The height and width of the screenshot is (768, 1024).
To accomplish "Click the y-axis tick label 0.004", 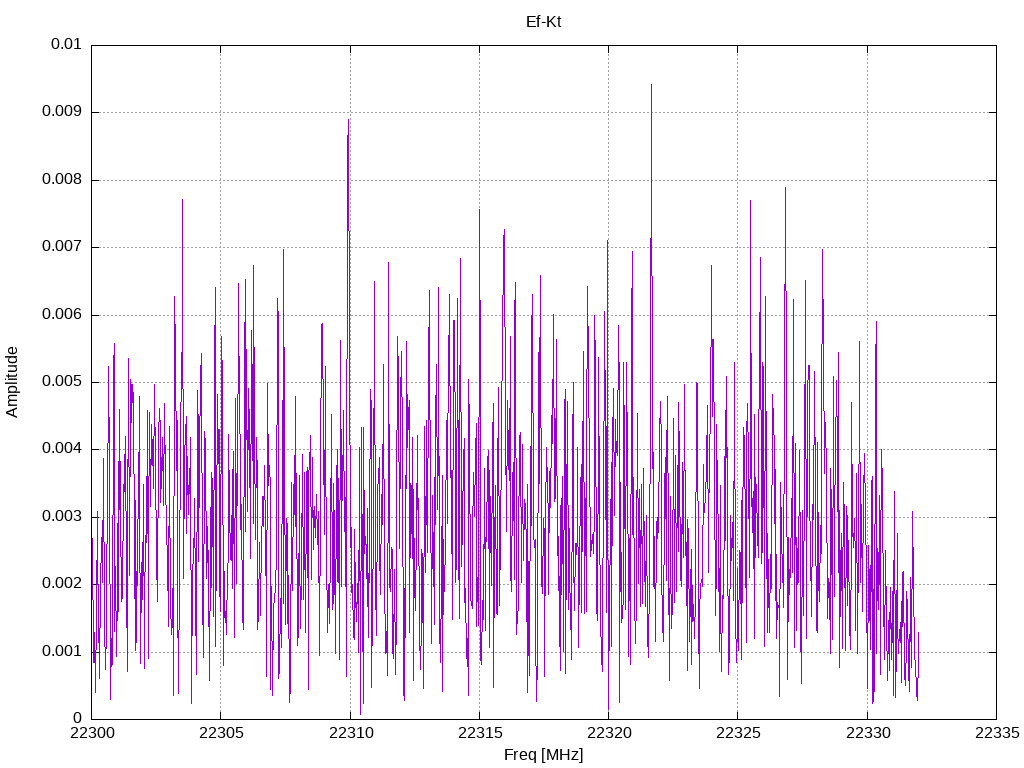I will pyautogui.click(x=62, y=449).
